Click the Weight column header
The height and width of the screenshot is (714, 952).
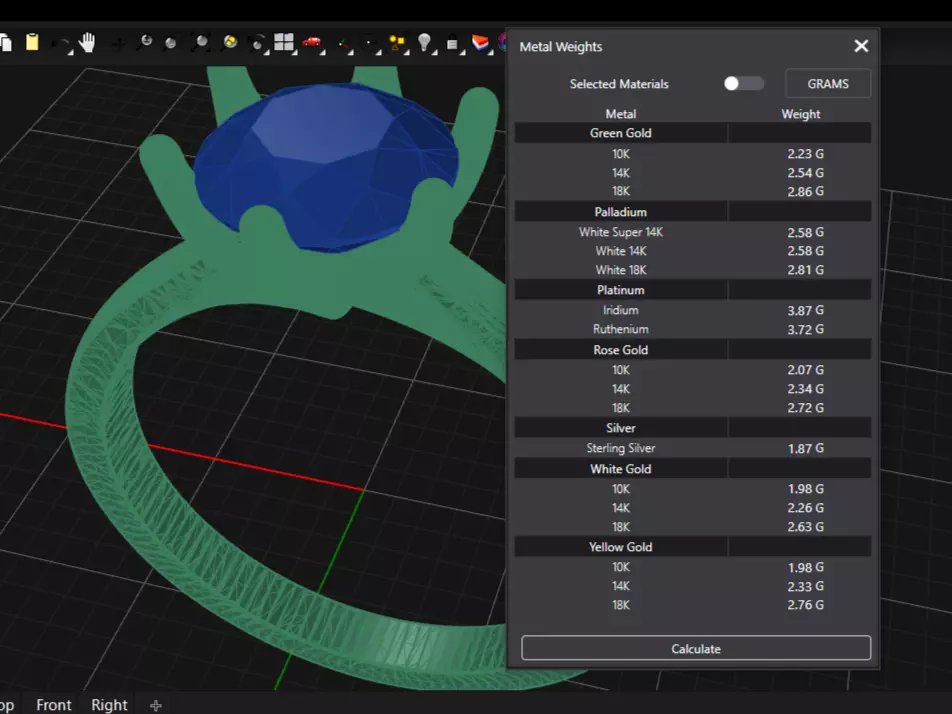click(800, 114)
